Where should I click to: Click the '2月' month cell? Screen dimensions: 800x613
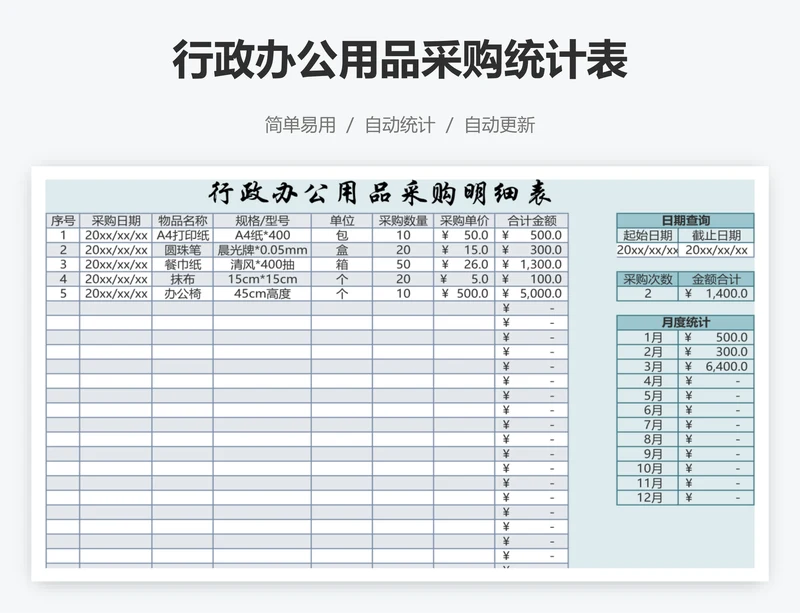click(647, 352)
